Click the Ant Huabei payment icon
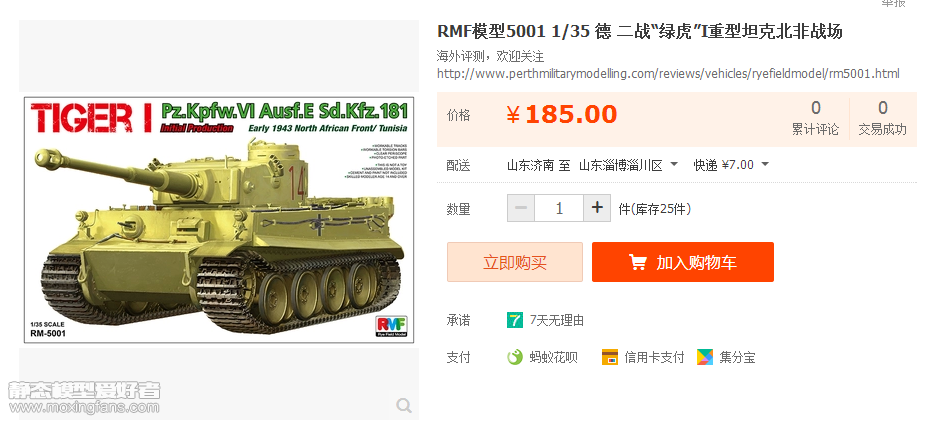The image size is (932, 422). tap(515, 357)
